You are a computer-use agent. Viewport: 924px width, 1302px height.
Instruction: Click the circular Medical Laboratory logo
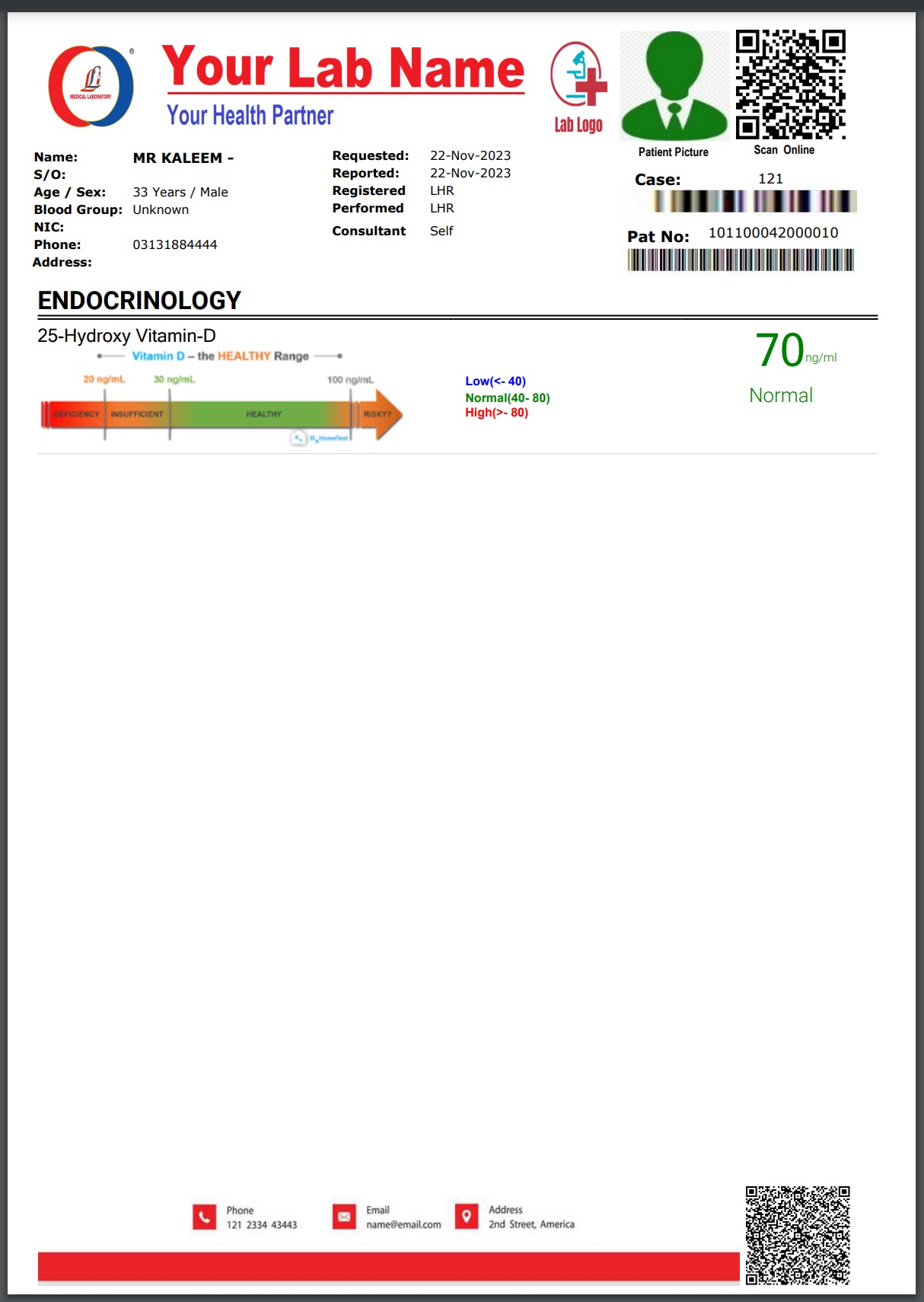pos(91,86)
